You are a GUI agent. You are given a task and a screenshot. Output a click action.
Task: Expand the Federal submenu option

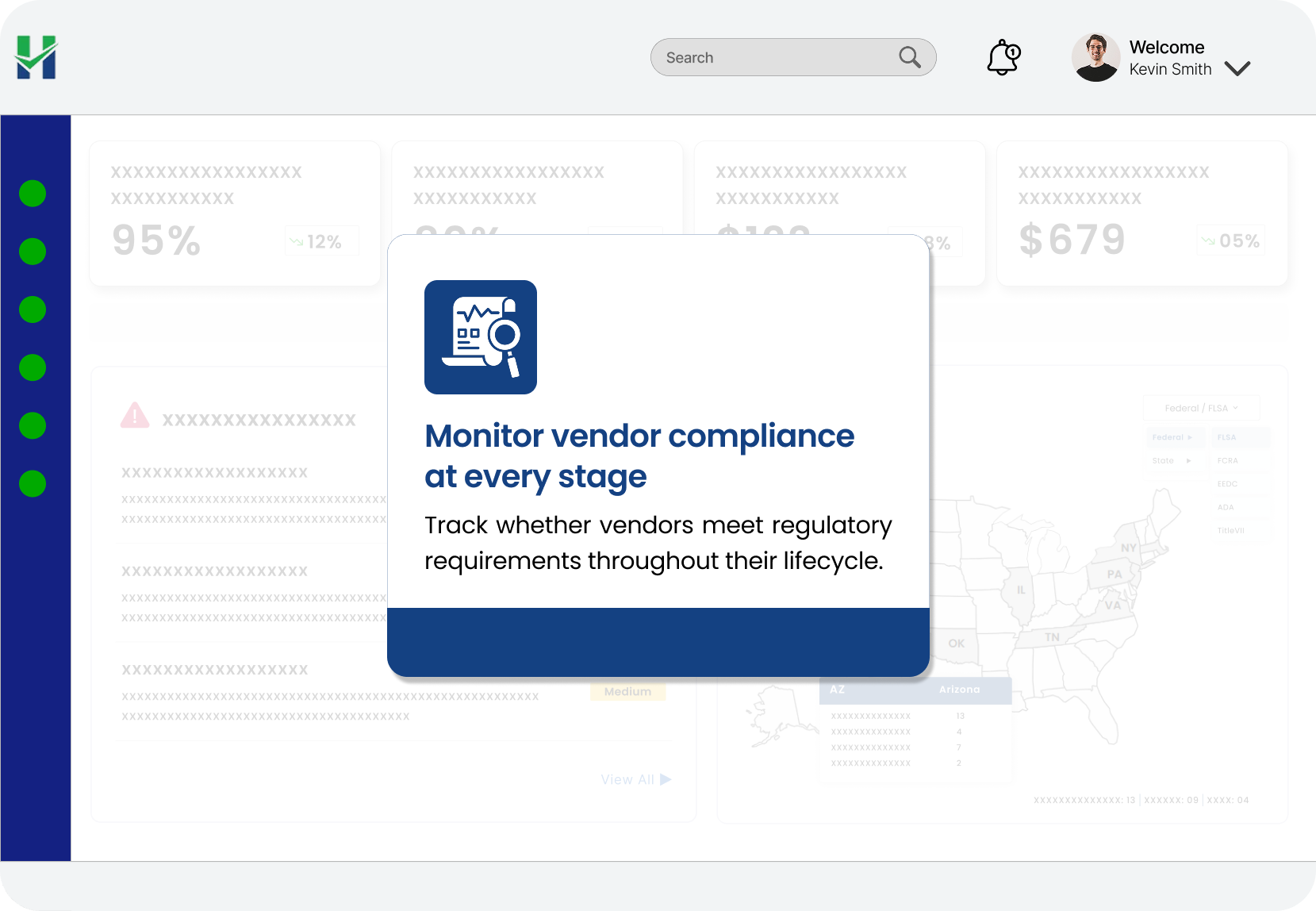[x=1172, y=437]
